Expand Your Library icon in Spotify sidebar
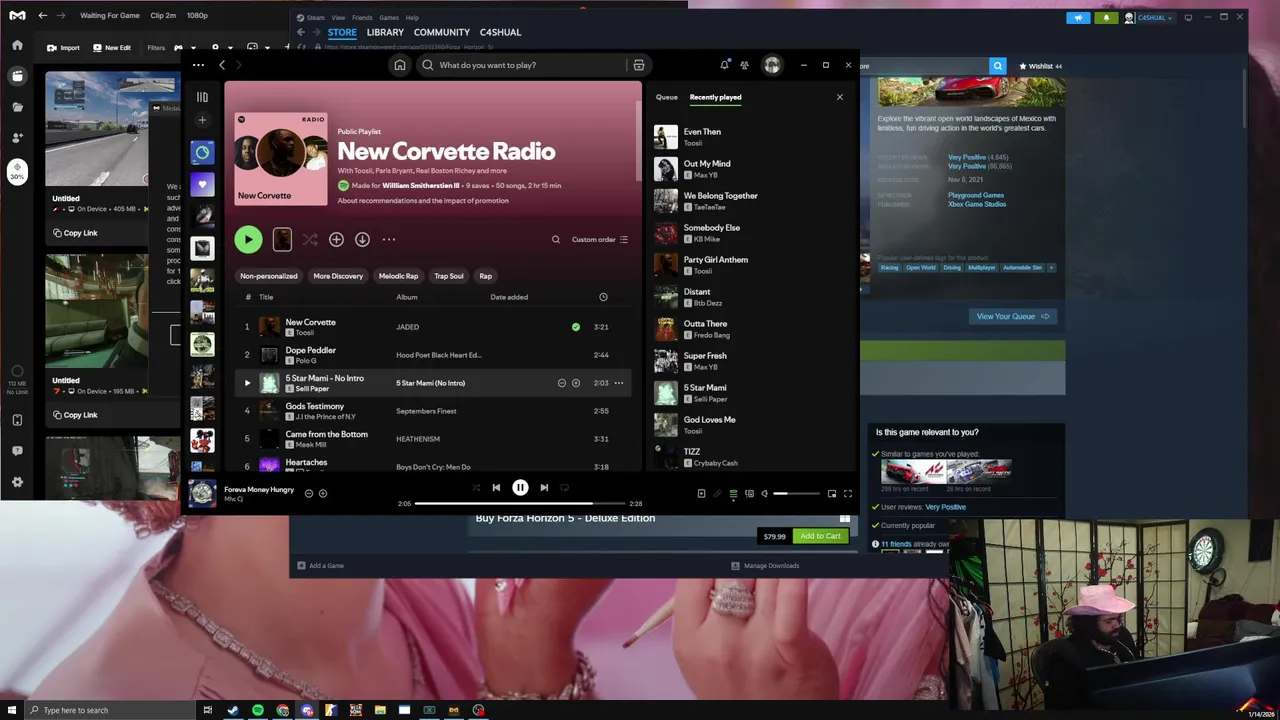Screen dimensions: 1280x720 click(202, 97)
